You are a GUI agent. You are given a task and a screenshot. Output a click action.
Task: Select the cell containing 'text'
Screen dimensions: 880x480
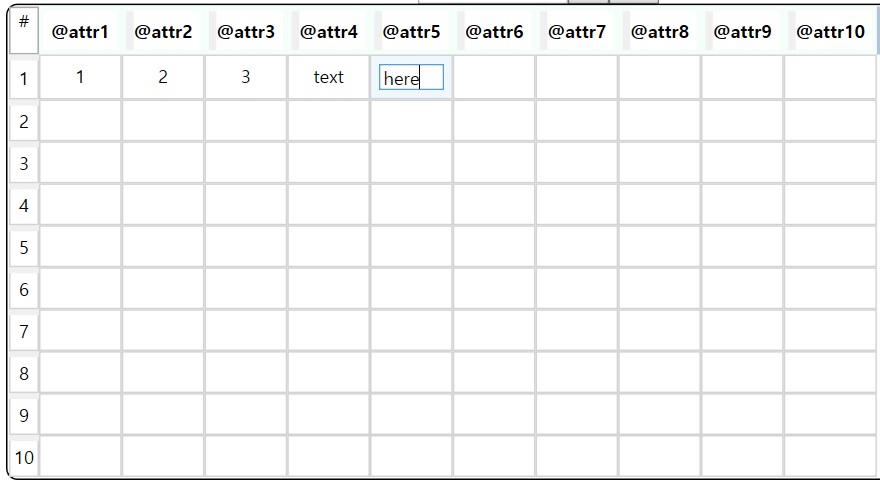tap(328, 77)
